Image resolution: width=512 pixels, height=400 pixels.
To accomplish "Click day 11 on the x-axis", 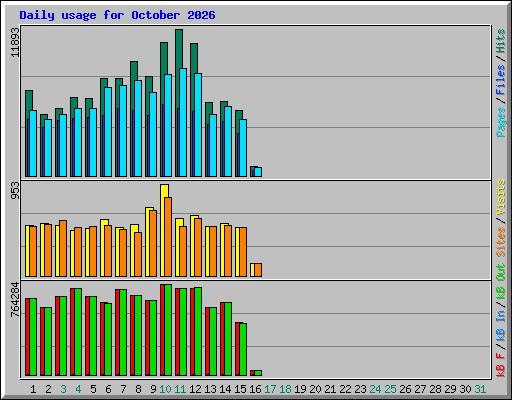I will (180, 389).
